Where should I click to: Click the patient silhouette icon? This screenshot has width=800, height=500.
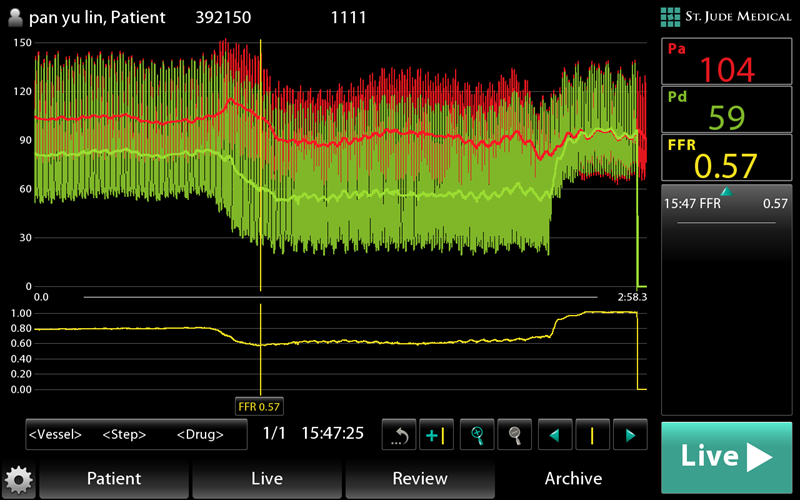16,18
